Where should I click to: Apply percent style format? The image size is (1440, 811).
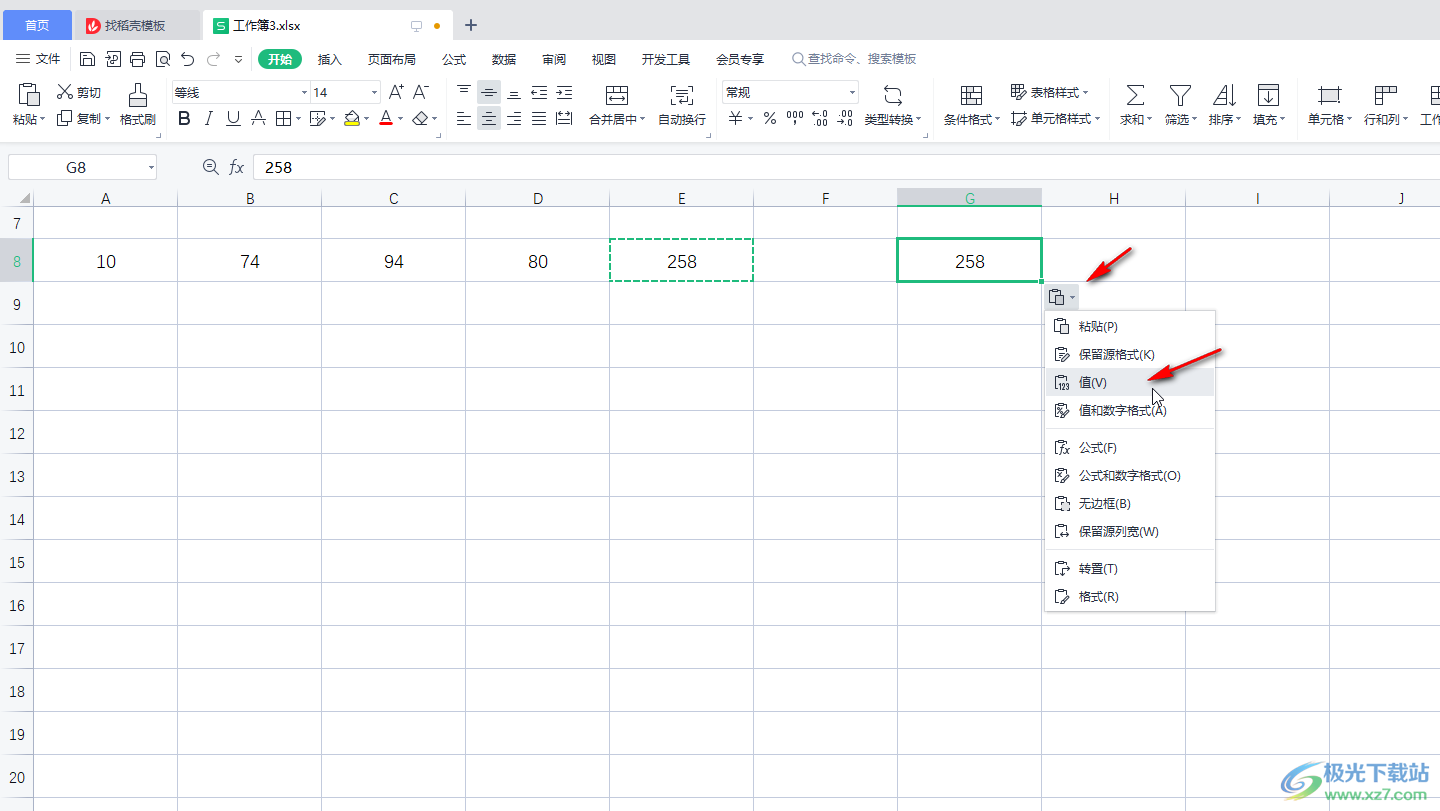(x=770, y=119)
